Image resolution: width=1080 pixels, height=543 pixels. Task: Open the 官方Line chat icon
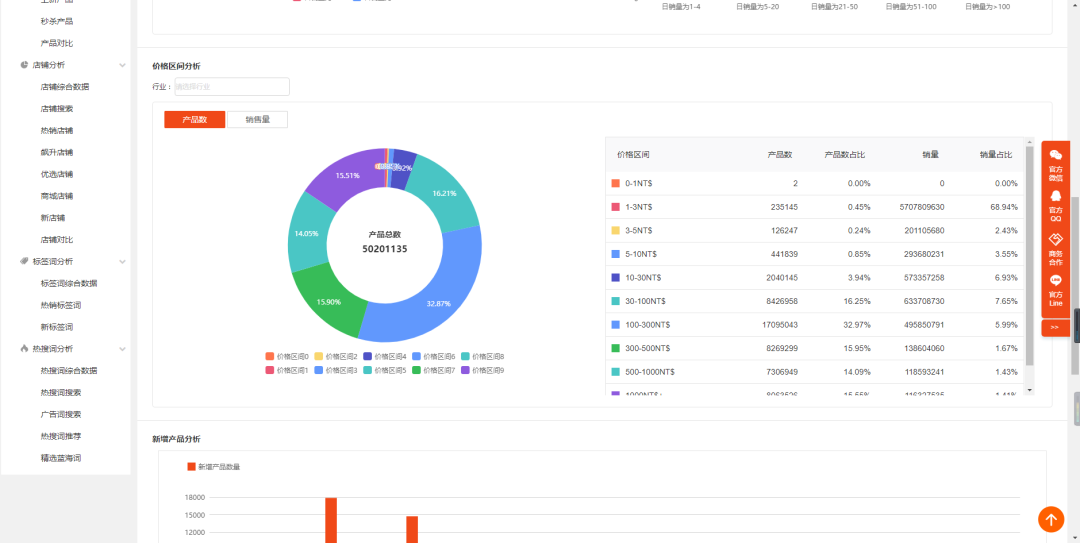point(1055,280)
